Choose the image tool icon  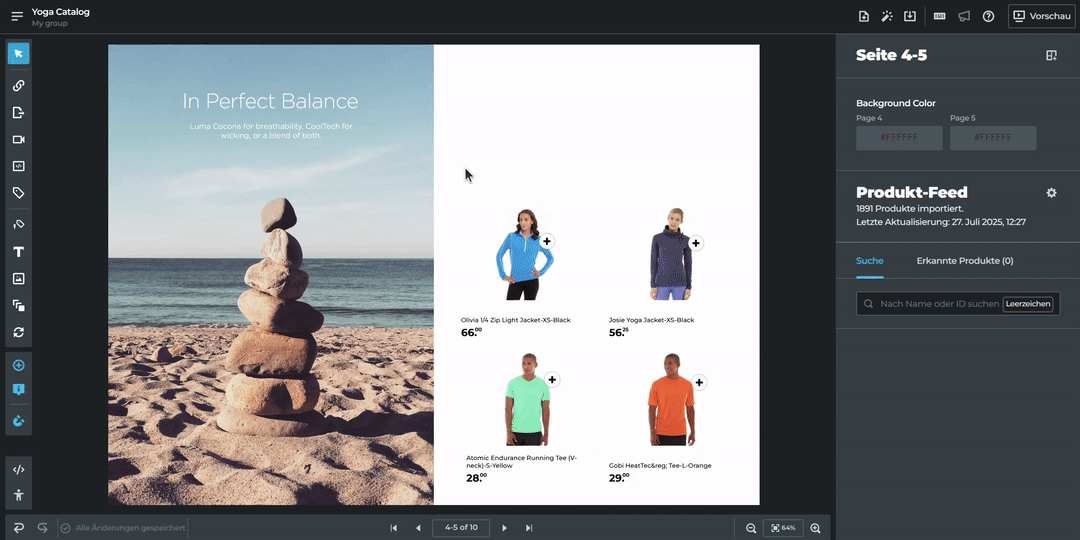[x=18, y=279]
